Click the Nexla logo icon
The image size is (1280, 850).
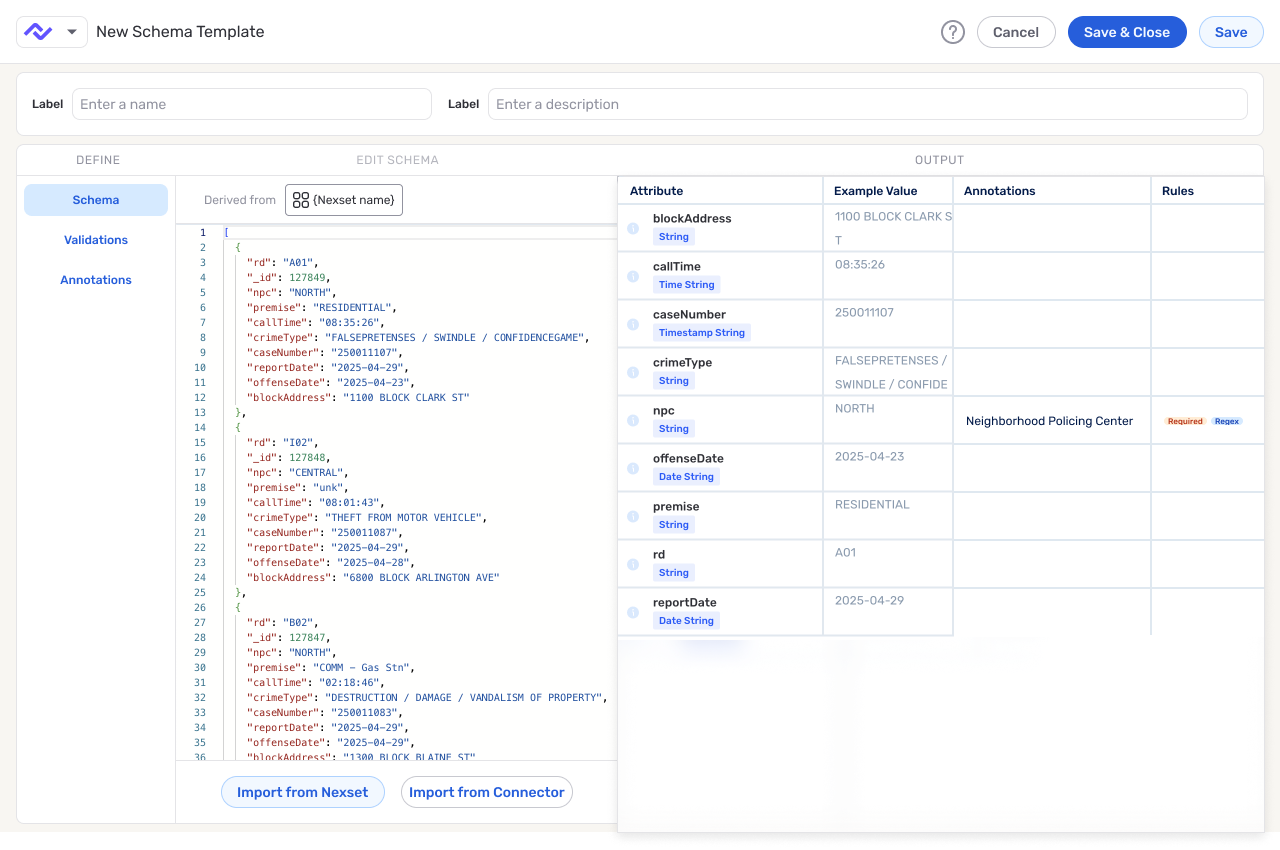point(38,31)
